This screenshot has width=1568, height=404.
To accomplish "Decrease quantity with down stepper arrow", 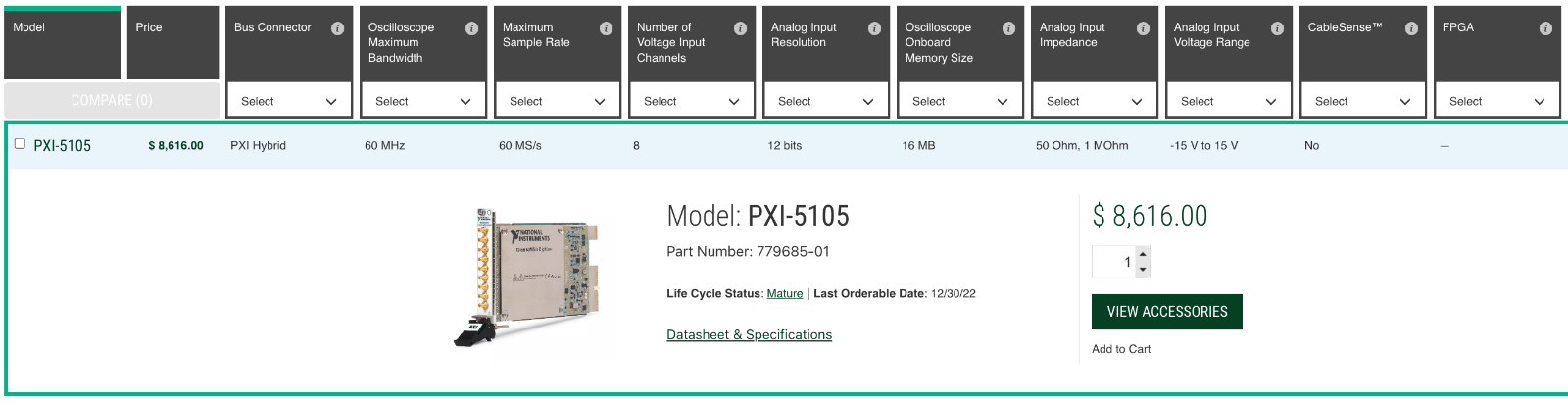I will (1143, 269).
